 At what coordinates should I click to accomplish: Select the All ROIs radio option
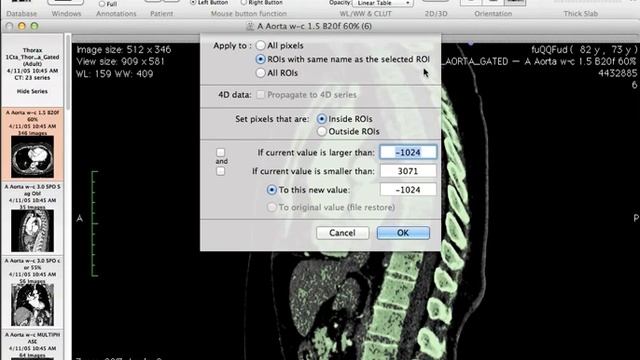coord(260,73)
